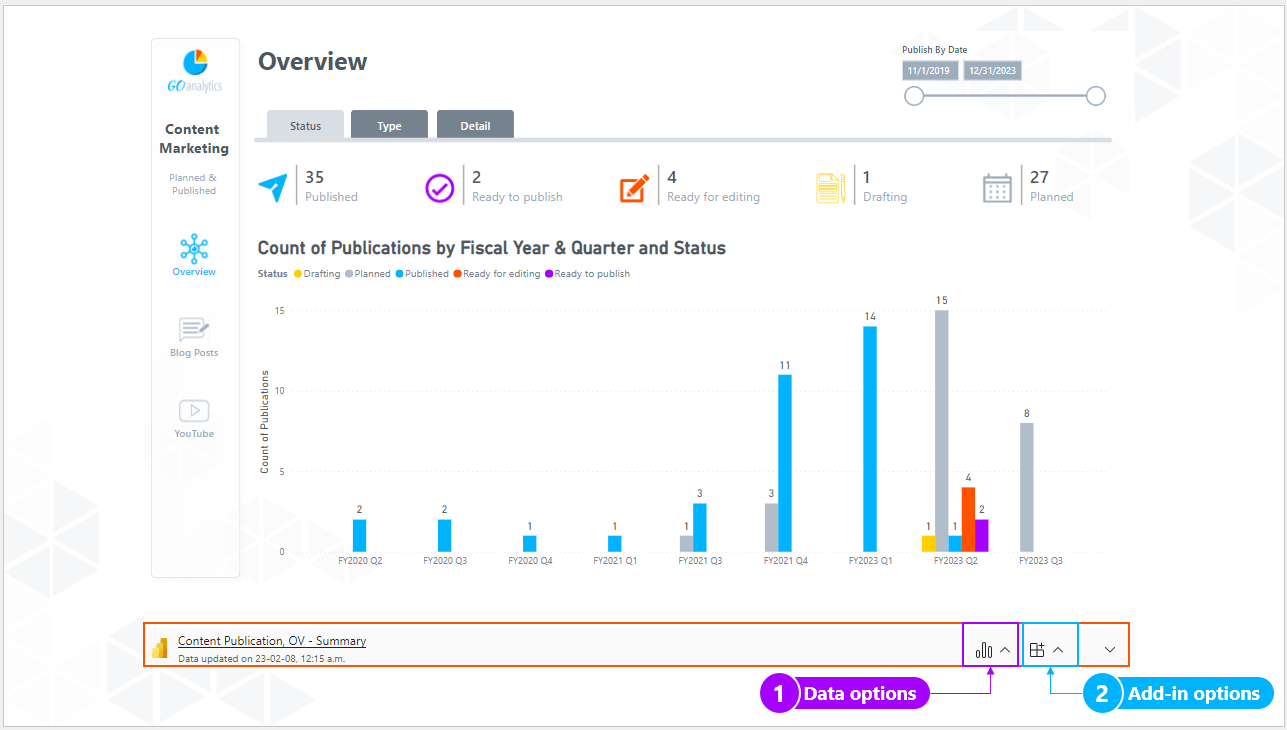Screen dimensions: 1287x730
Task: Click the Published paper-plane icon
Action: tap(272, 187)
